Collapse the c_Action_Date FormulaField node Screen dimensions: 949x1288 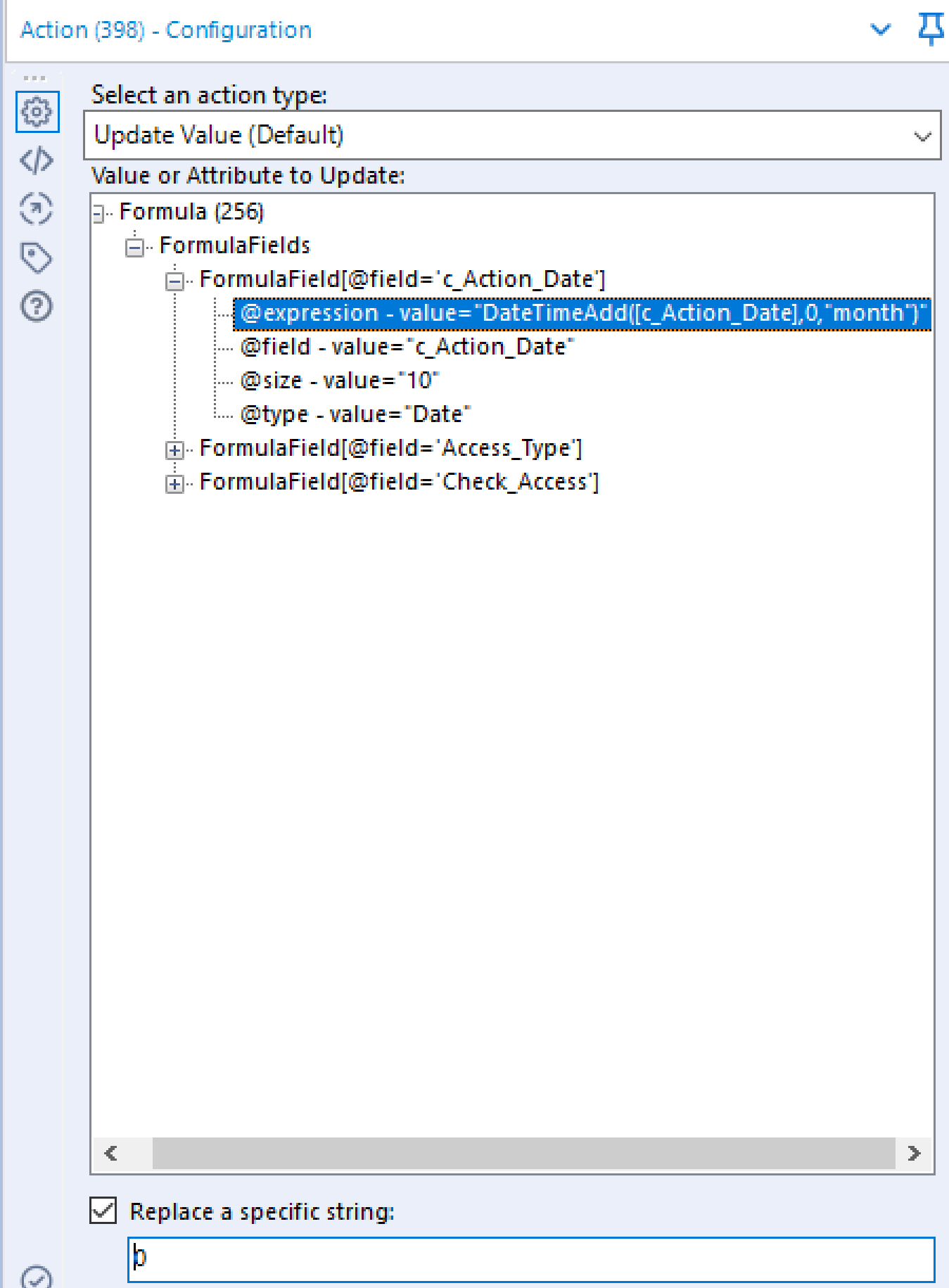[x=174, y=281]
